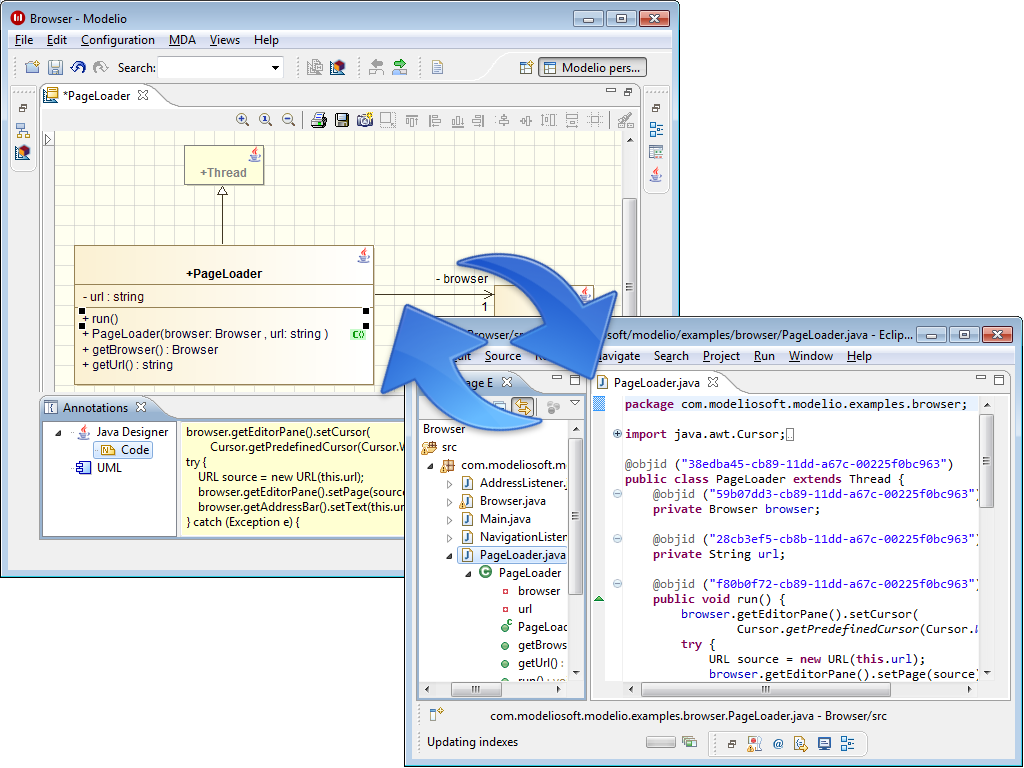Select the +Thread class in the diagram
The height and width of the screenshot is (768, 1024).
point(224,165)
